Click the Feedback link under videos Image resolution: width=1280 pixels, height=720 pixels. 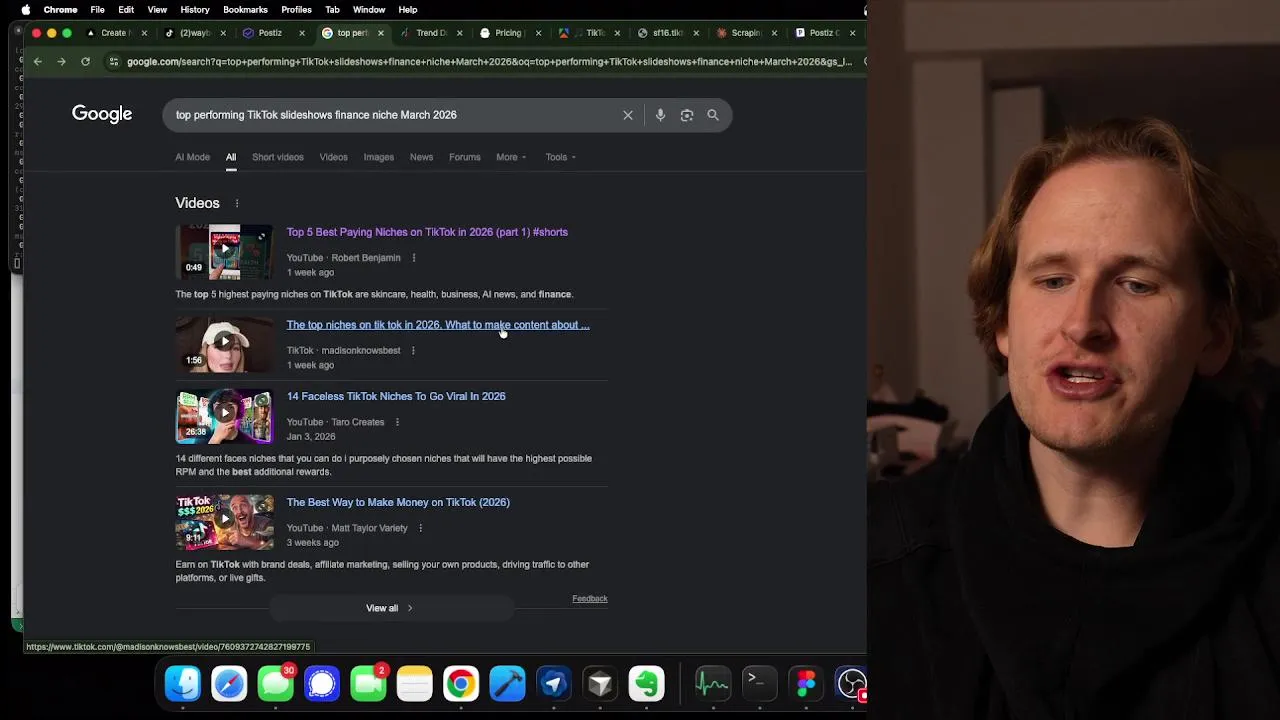point(590,599)
